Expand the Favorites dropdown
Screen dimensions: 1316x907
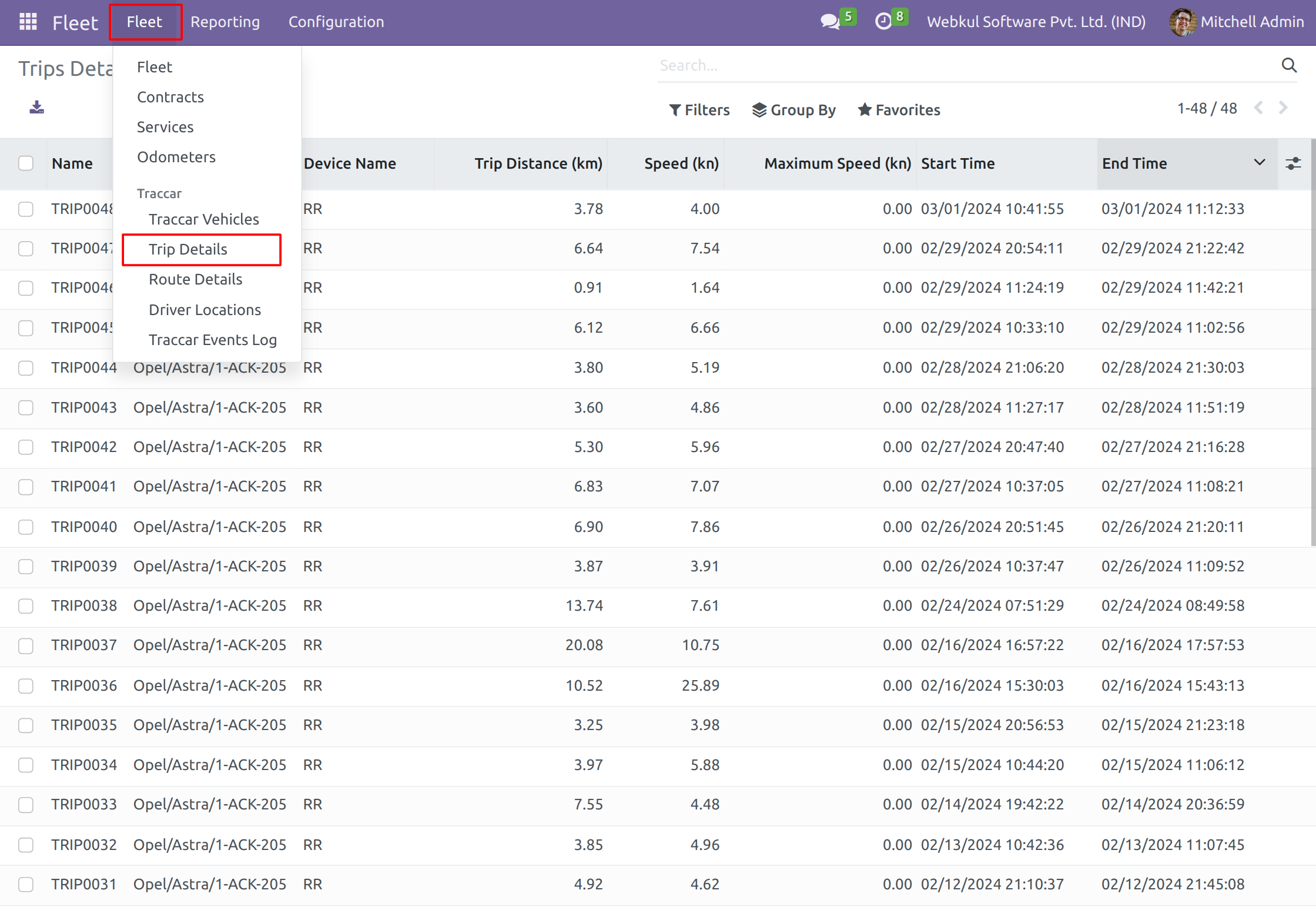coord(899,110)
